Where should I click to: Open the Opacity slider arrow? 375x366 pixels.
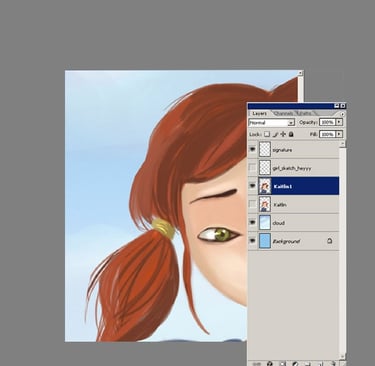(x=339, y=122)
